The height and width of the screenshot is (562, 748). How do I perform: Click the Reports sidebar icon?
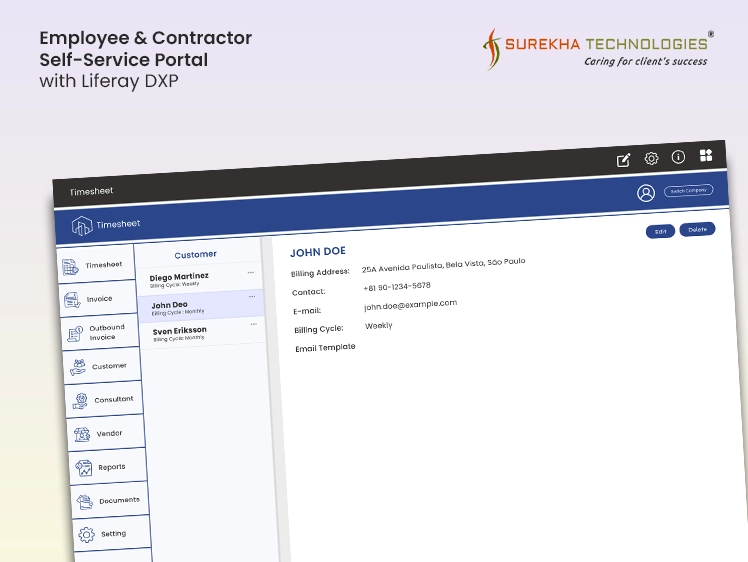click(84, 468)
